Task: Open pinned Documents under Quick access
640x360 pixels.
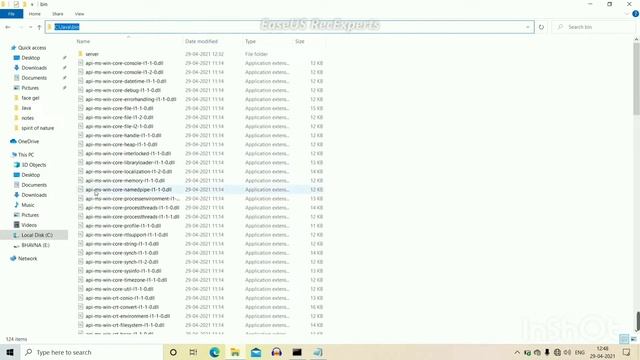Action: click(x=34, y=78)
